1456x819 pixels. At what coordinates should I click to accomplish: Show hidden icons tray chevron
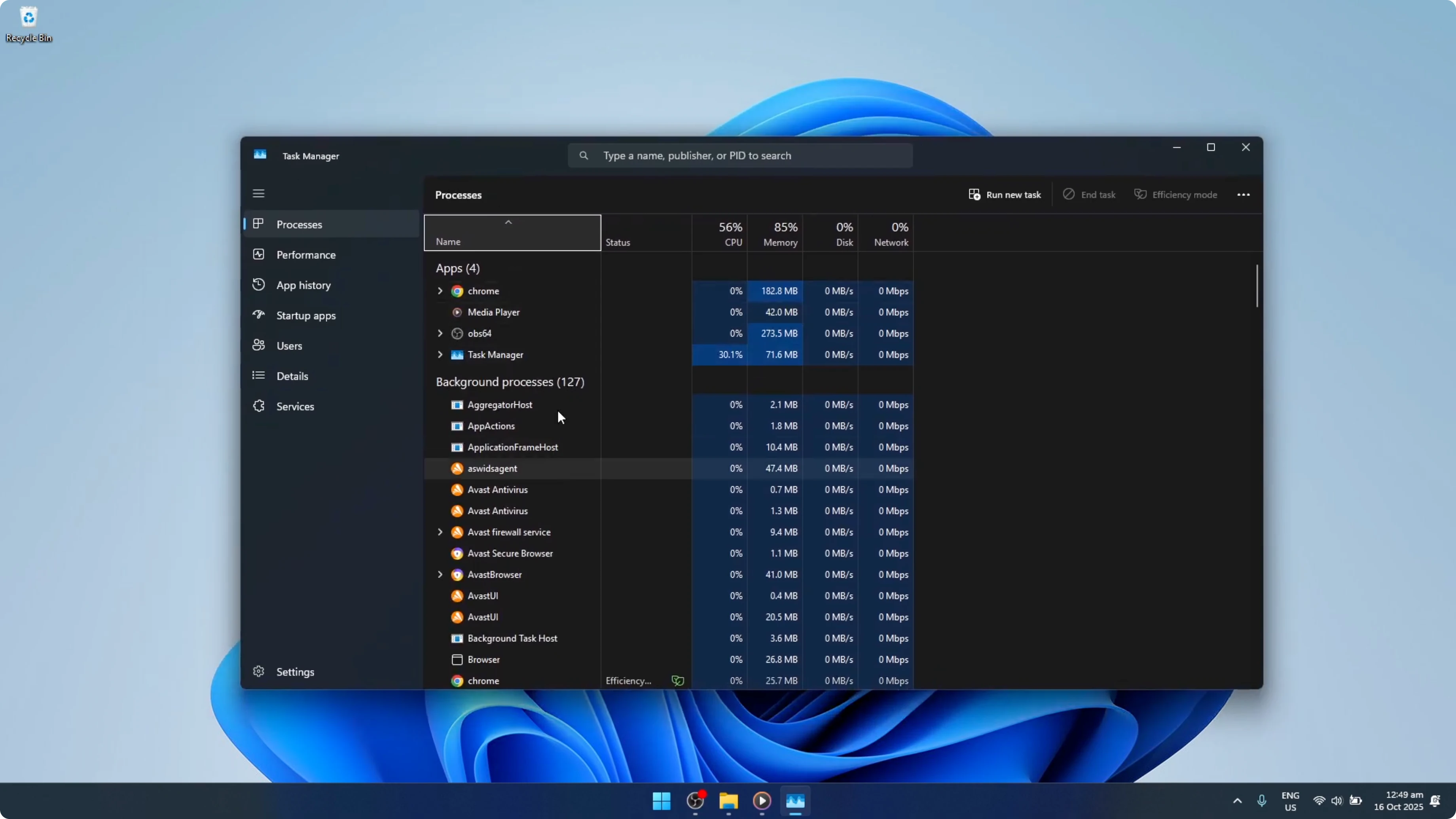(1237, 801)
